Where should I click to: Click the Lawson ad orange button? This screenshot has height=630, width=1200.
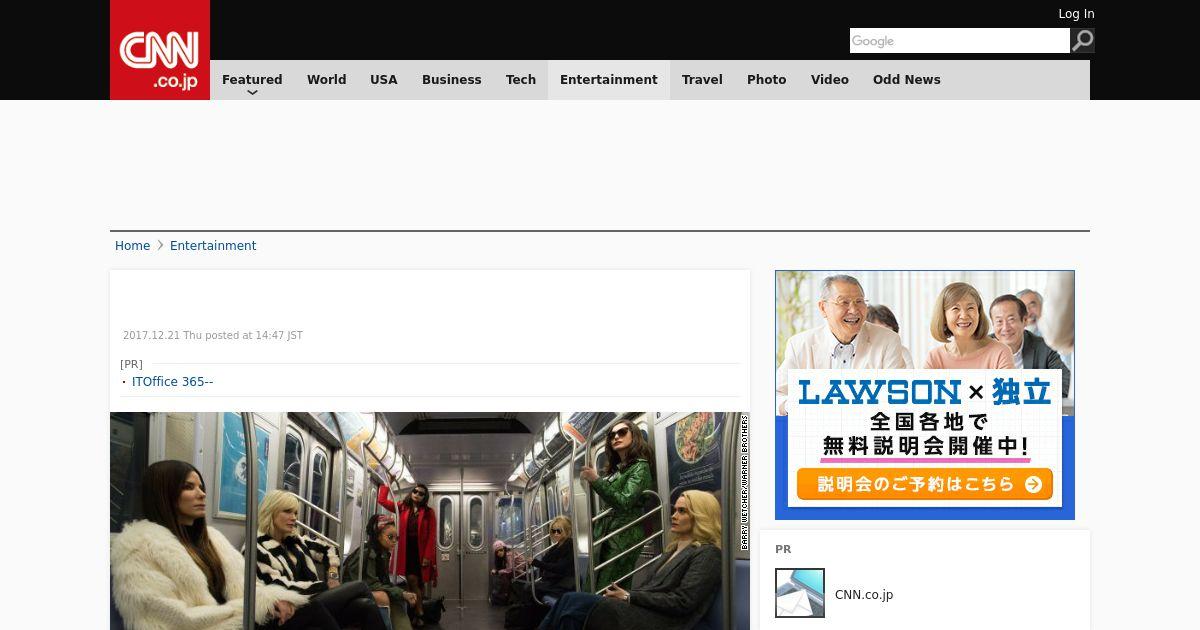click(925, 484)
